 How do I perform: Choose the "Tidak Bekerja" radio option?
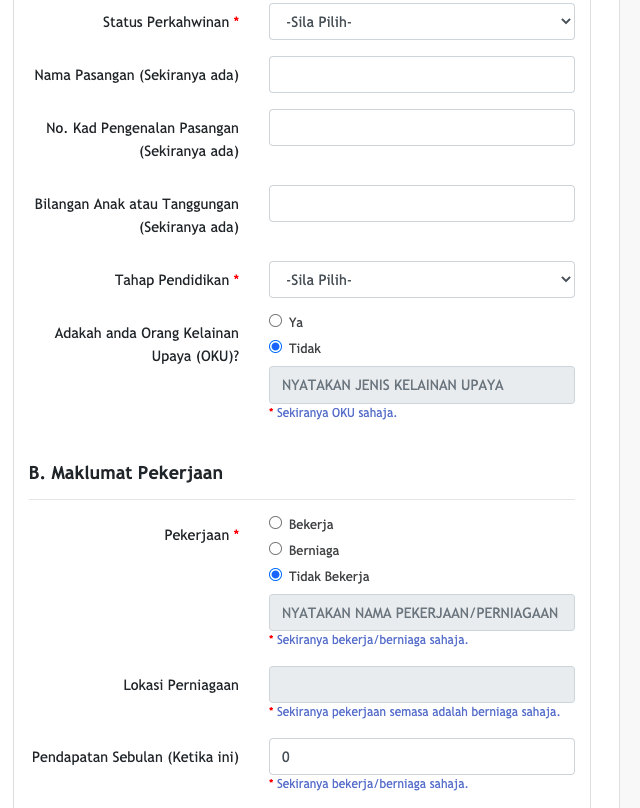tap(276, 575)
